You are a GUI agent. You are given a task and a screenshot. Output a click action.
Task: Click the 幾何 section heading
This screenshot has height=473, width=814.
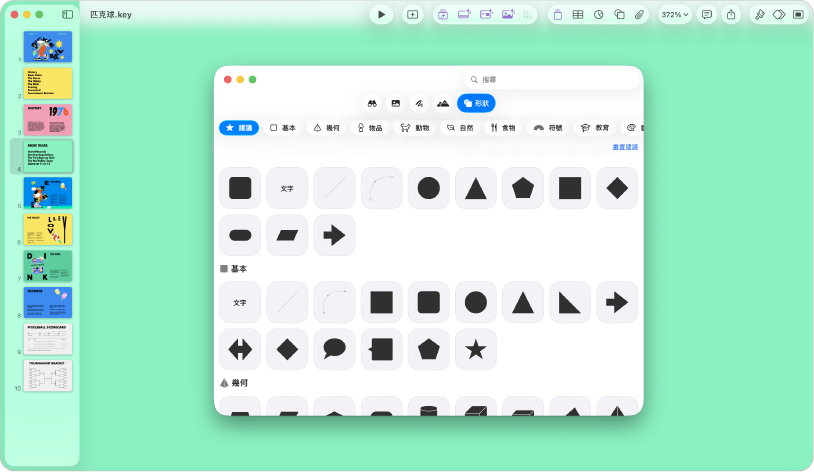click(x=234, y=383)
